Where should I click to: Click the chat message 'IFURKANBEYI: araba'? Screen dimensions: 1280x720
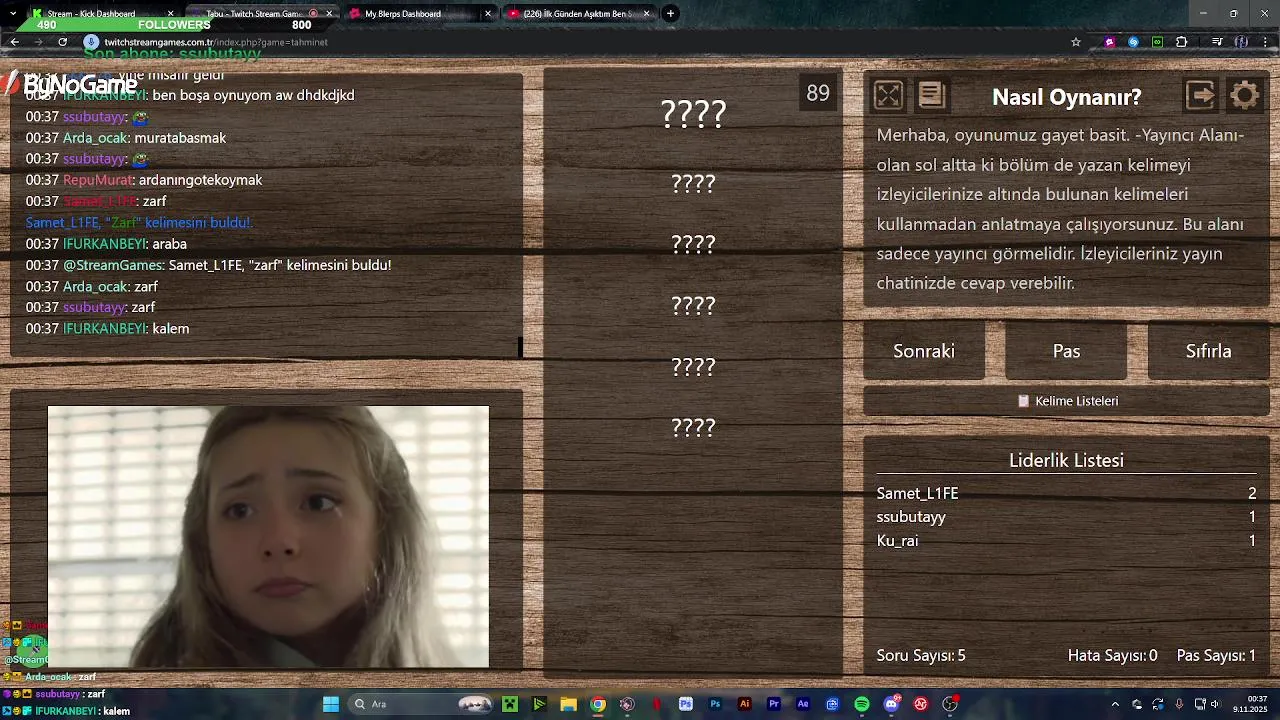click(106, 244)
